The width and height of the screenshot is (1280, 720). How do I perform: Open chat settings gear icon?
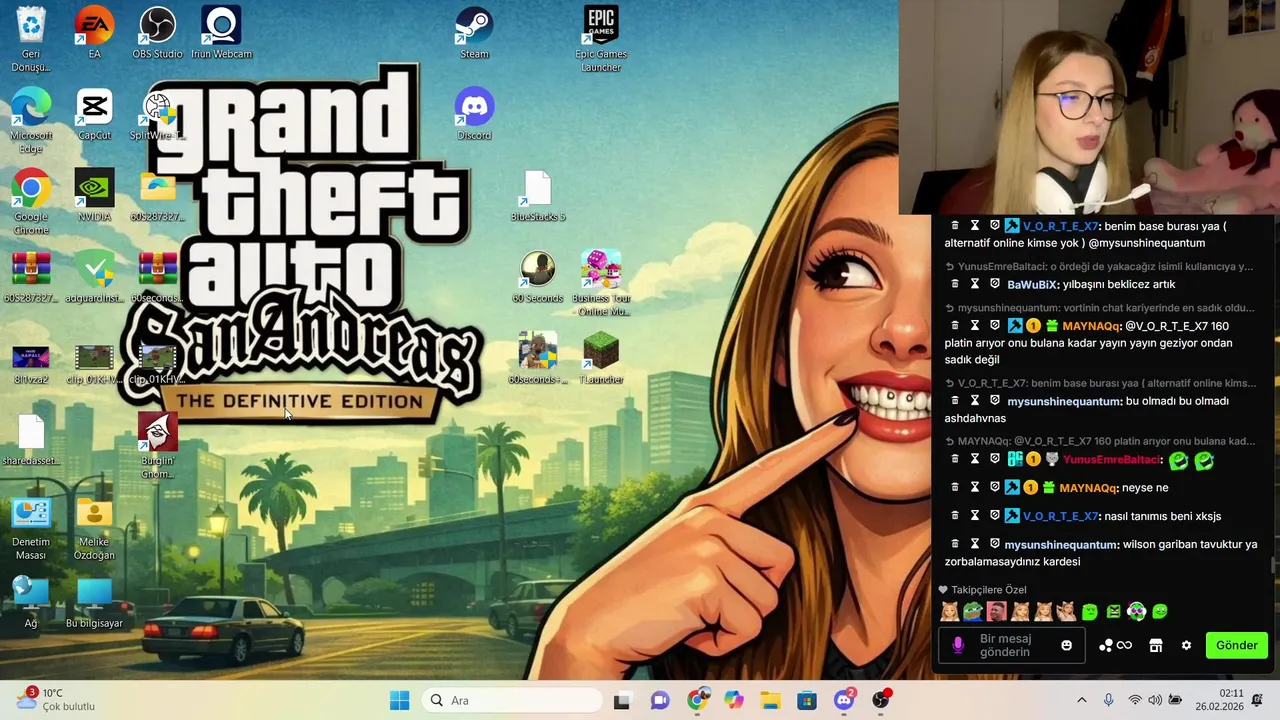coord(1186,645)
